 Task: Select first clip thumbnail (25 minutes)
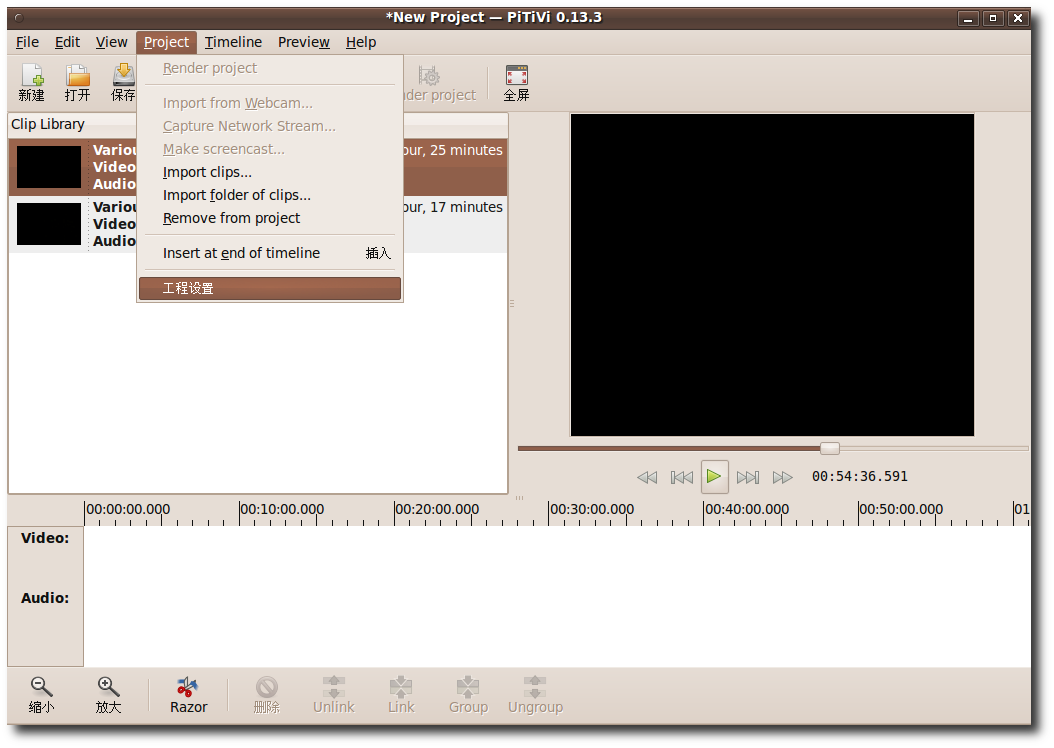pyautogui.click(x=48, y=167)
